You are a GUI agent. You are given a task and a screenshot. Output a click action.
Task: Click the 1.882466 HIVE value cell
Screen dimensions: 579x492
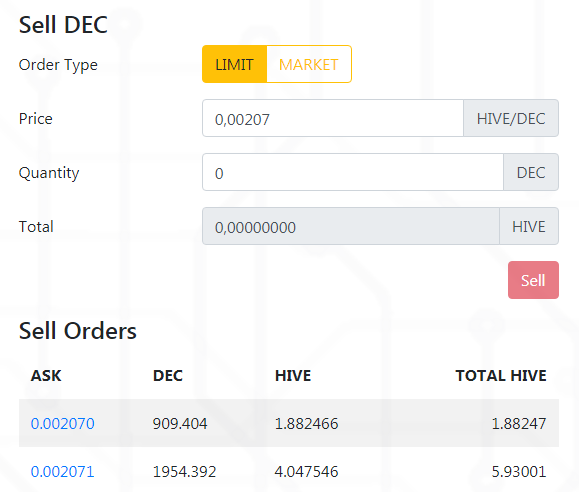(306, 423)
